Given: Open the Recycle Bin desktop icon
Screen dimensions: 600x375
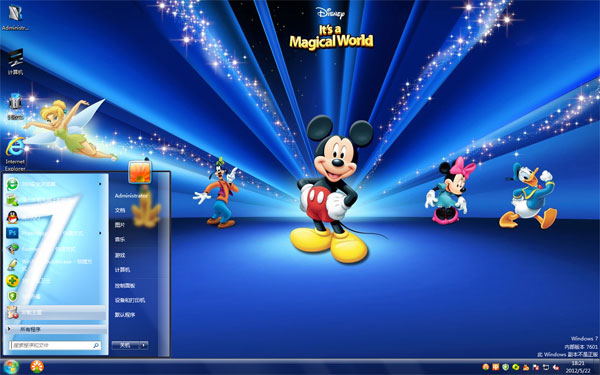Looking at the screenshot, I should point(15,106).
